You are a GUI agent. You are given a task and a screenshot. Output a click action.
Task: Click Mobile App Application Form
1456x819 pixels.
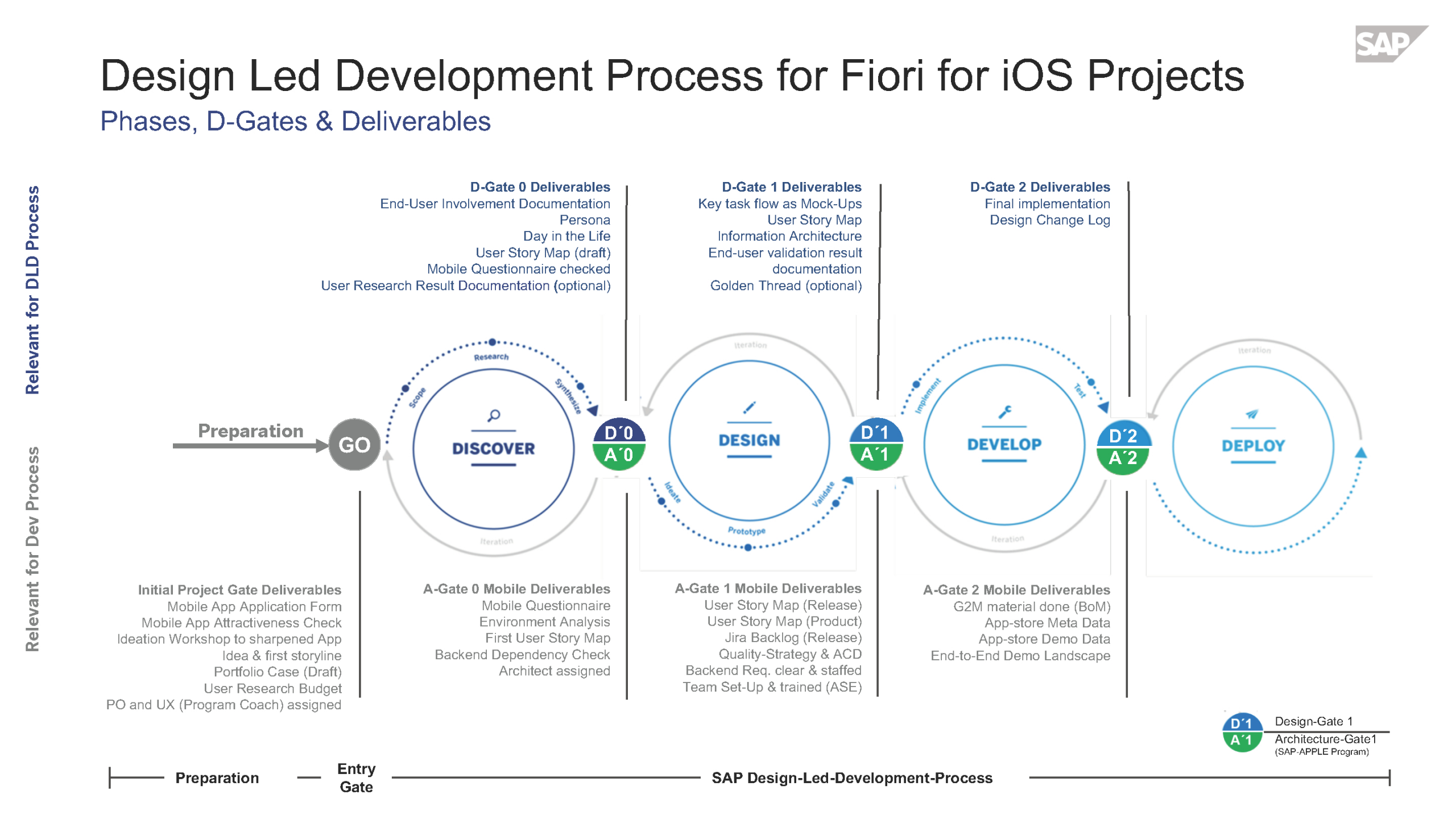[x=254, y=606]
